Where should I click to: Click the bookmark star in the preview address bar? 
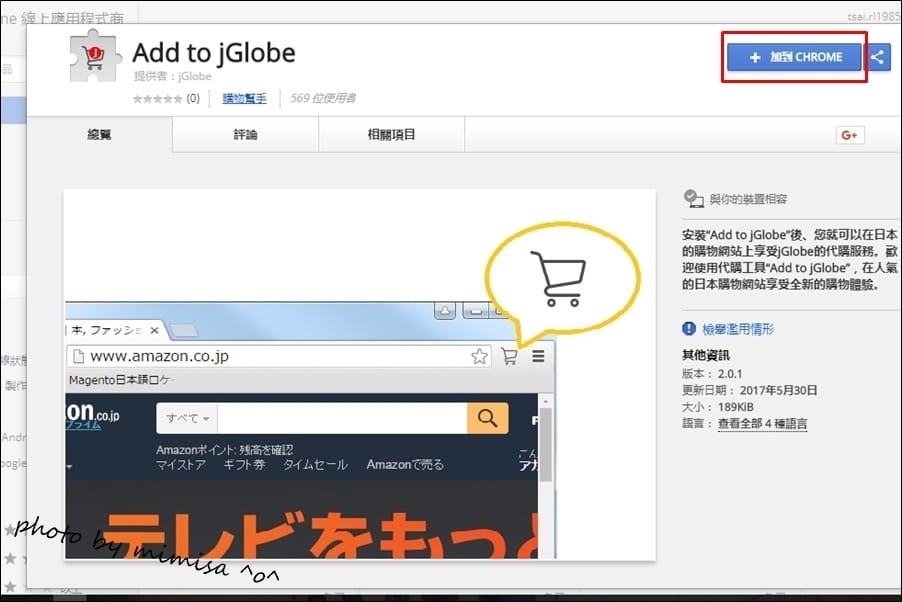479,355
